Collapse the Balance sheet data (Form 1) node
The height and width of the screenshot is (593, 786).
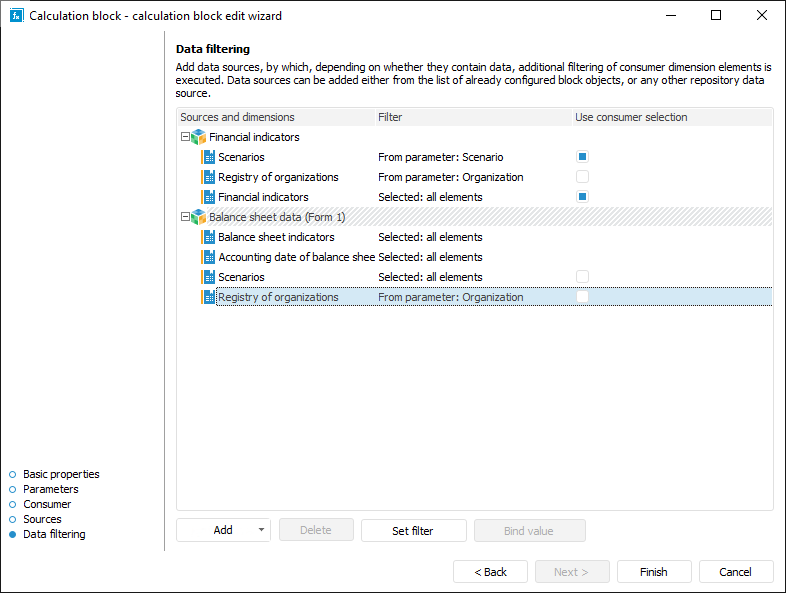click(184, 217)
